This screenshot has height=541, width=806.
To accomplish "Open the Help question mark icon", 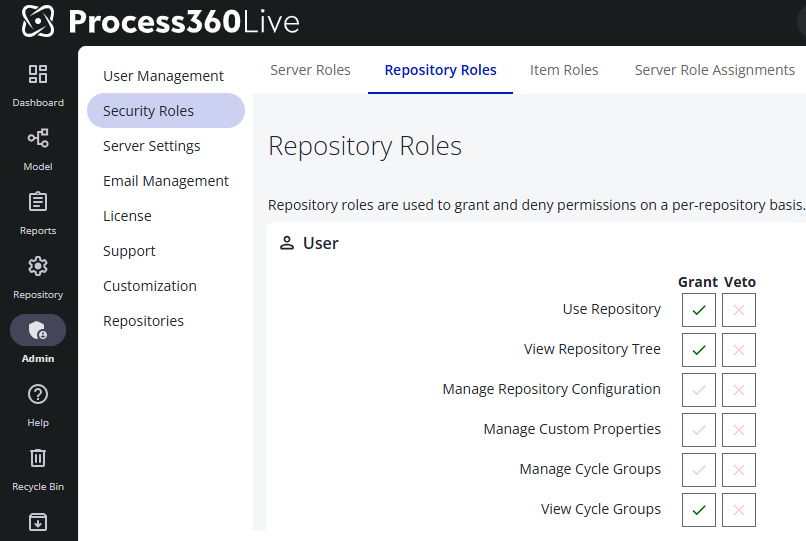I will point(38,395).
